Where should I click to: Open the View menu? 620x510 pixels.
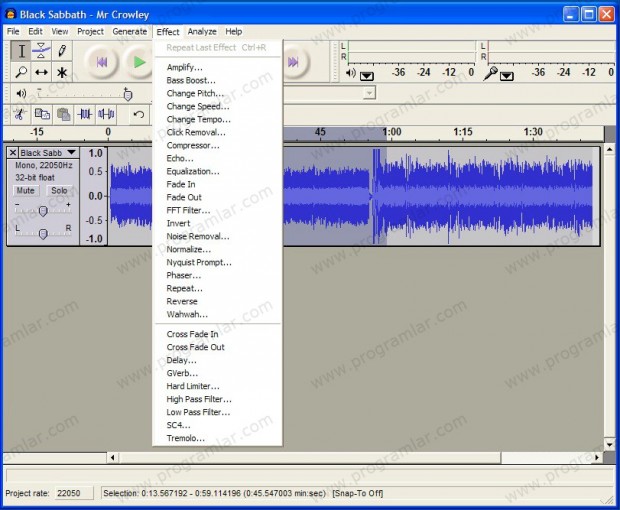pos(60,32)
